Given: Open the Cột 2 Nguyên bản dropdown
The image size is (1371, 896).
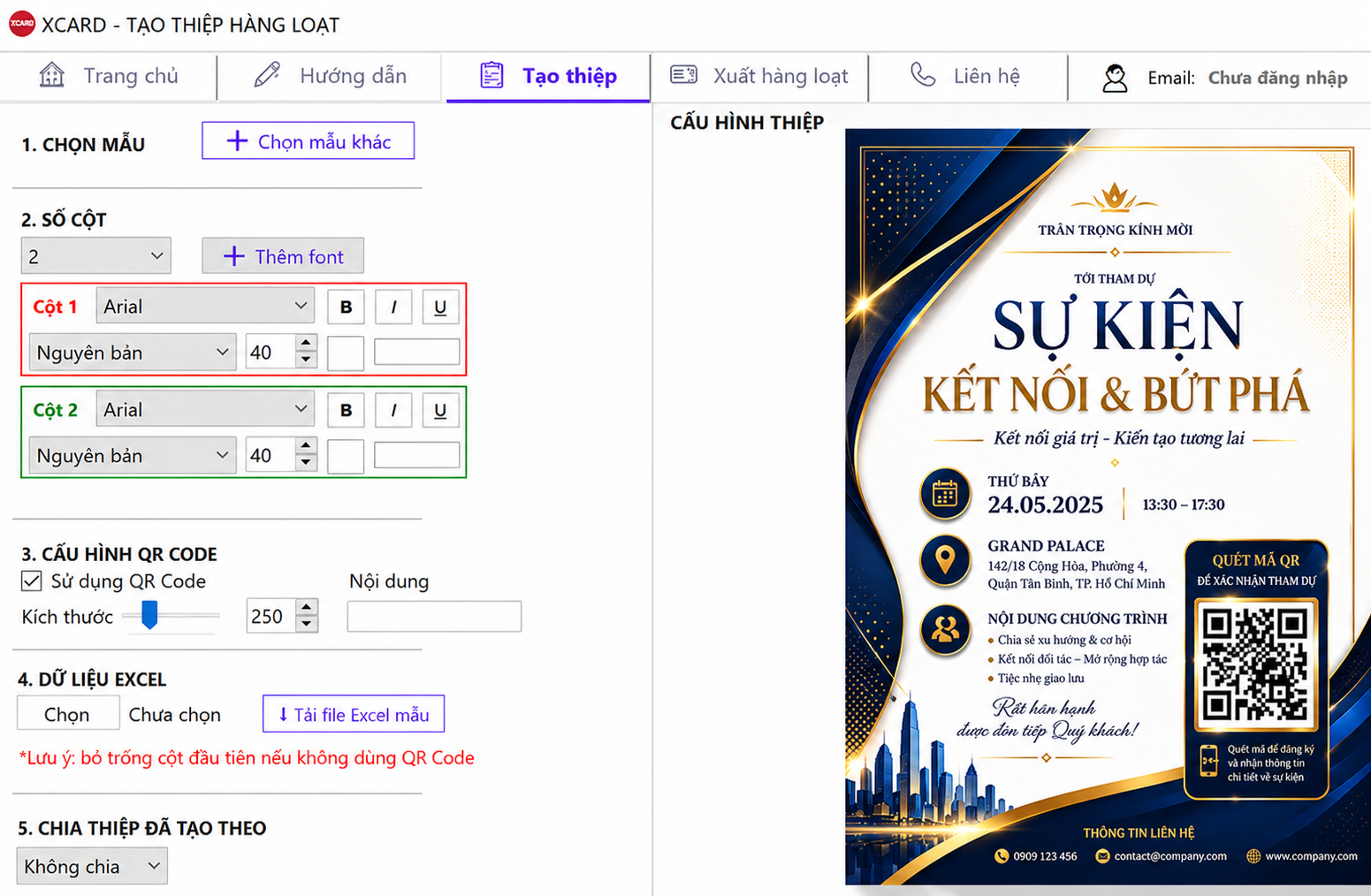Looking at the screenshot, I should point(133,455).
